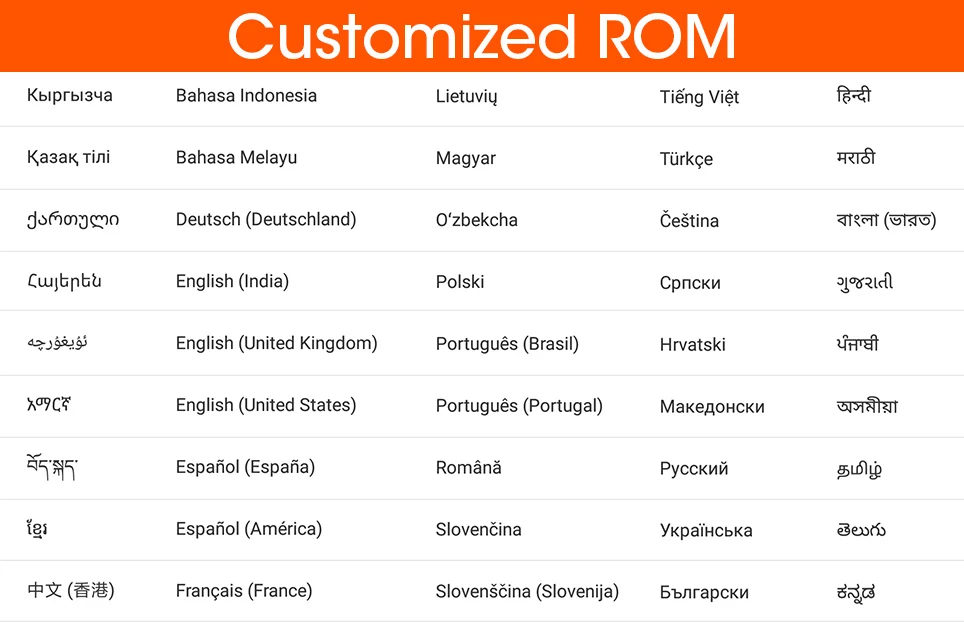Click the Customized ROM header title

pyautogui.click(x=482, y=36)
